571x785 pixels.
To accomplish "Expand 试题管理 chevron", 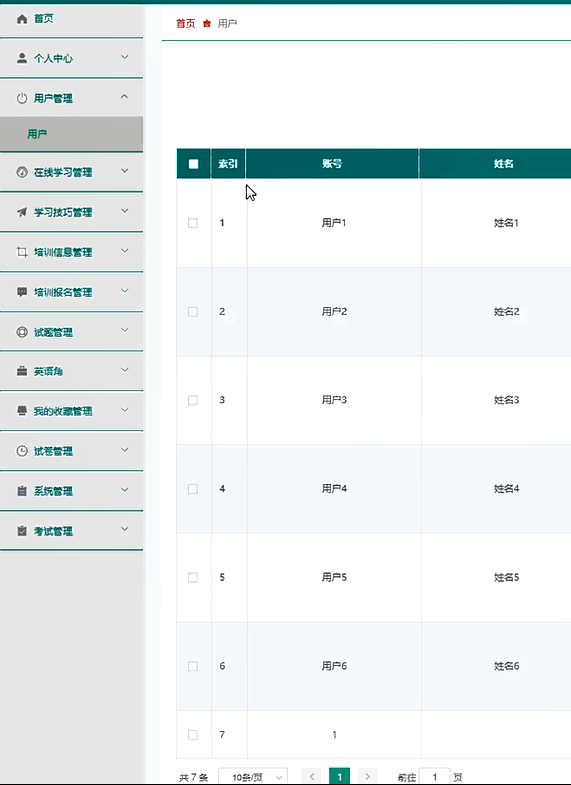I will (125, 330).
